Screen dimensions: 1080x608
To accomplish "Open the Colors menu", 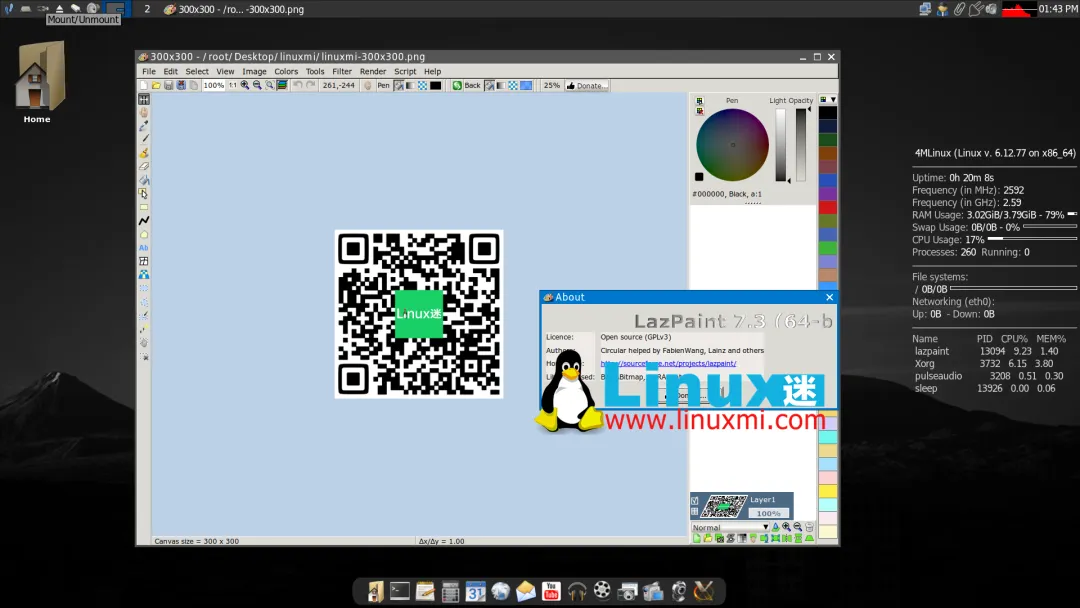I will (x=286, y=71).
